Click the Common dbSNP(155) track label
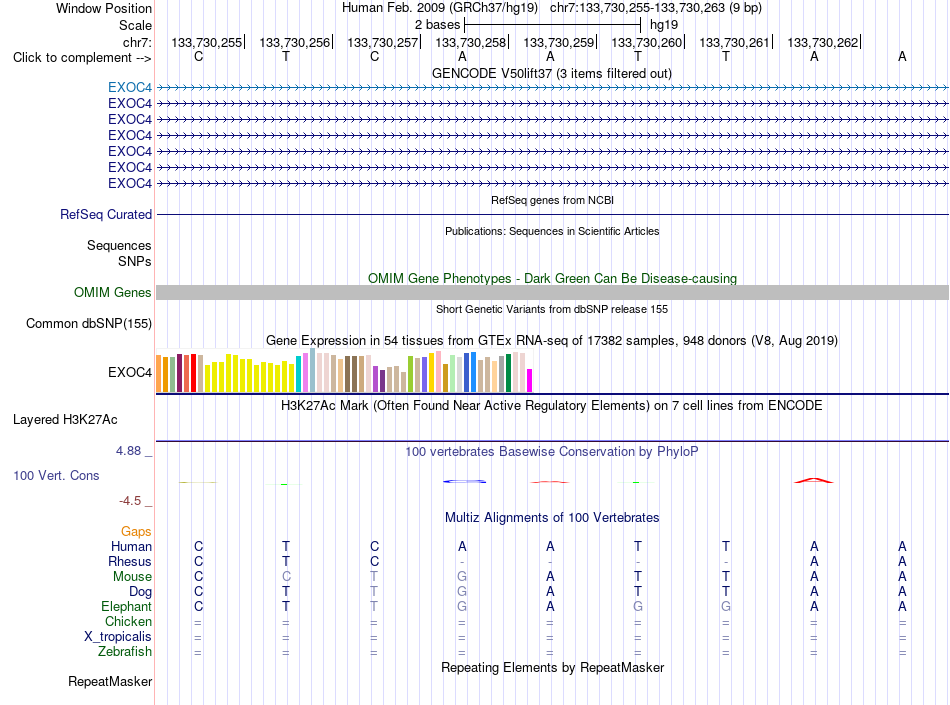 point(89,323)
